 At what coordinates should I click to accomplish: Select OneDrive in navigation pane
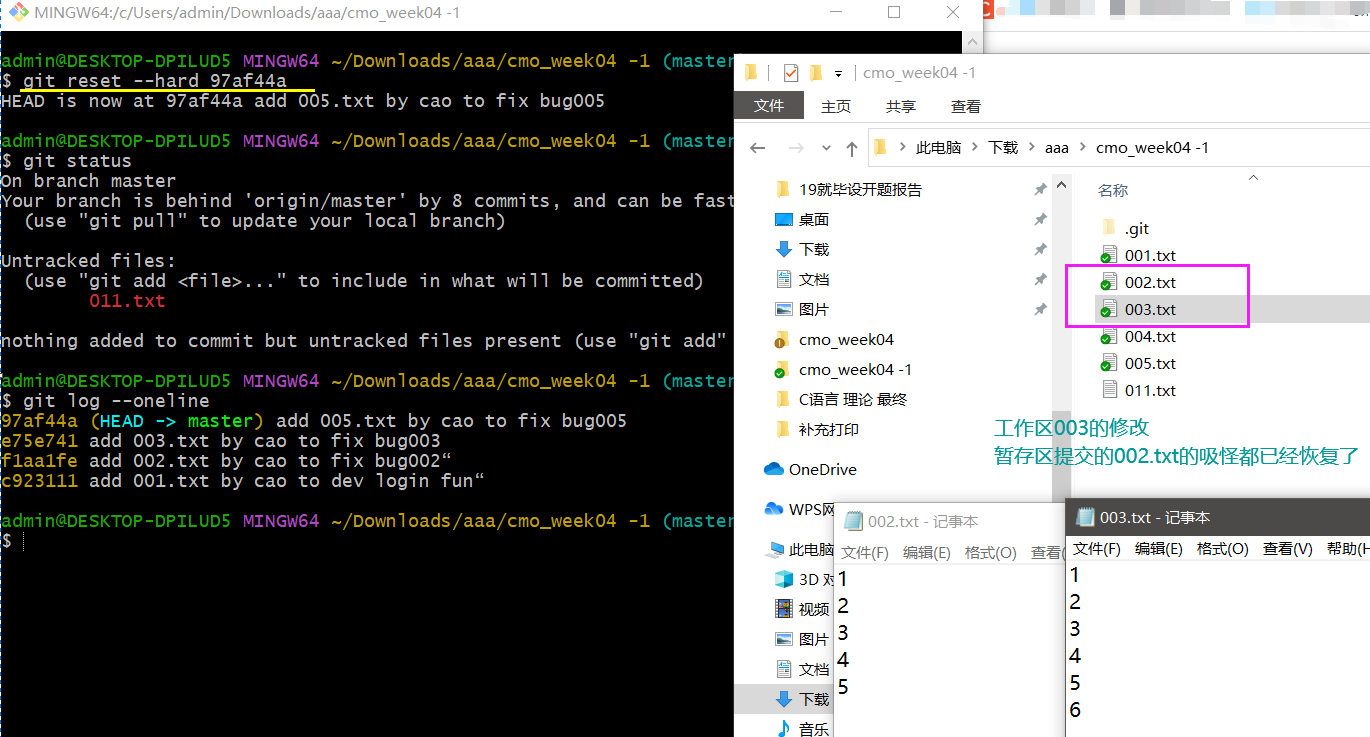[x=822, y=469]
